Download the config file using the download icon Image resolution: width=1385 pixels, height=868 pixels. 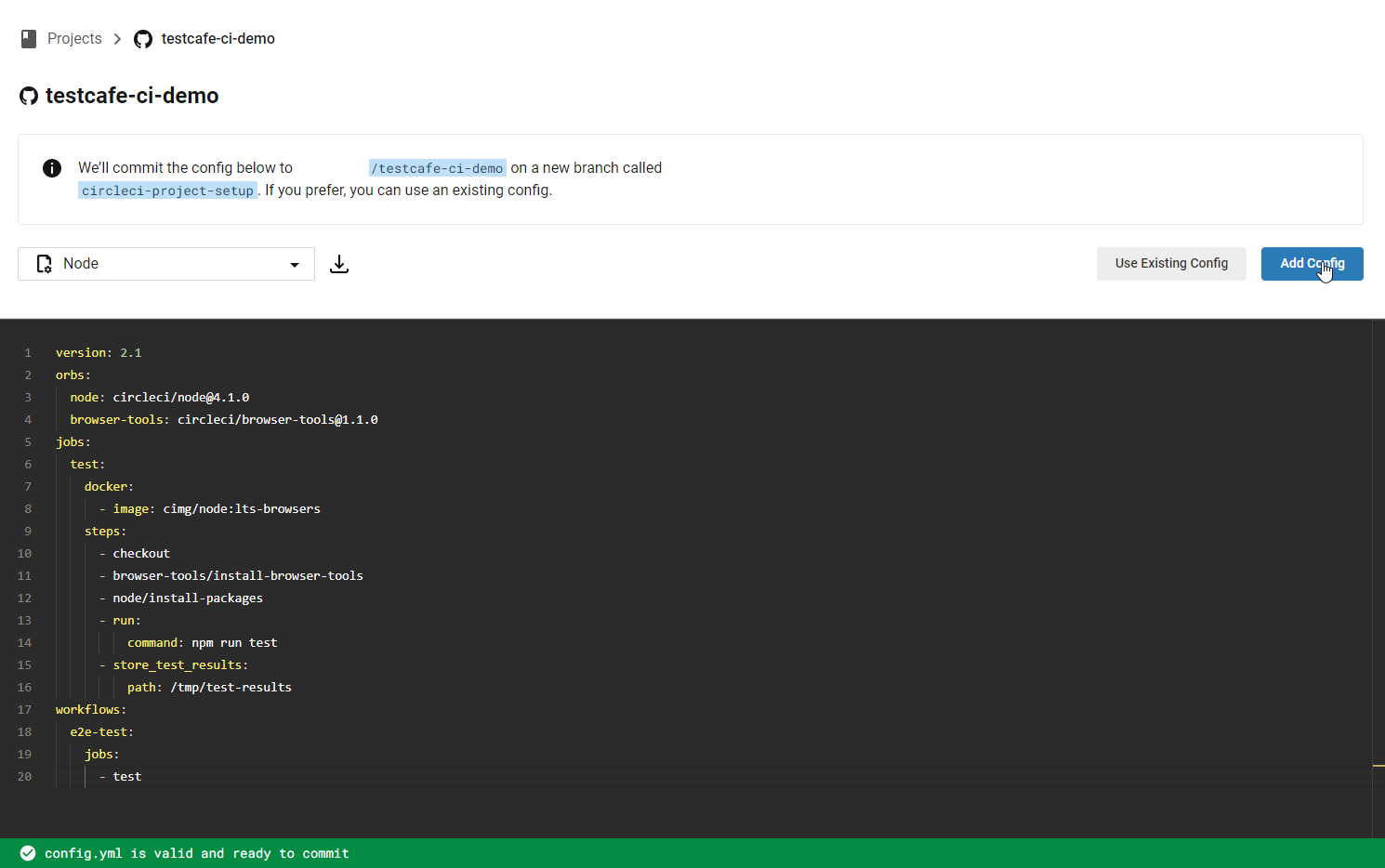pos(339,264)
